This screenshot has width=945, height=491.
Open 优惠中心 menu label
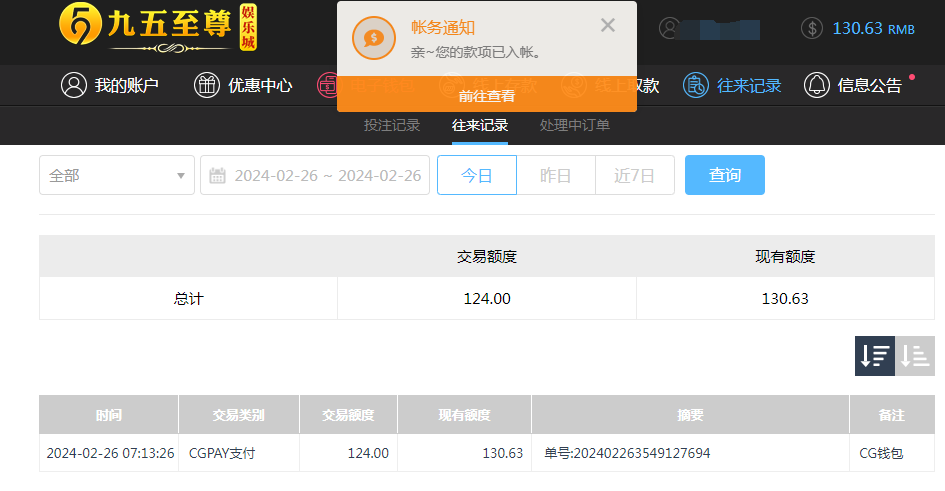pos(260,86)
